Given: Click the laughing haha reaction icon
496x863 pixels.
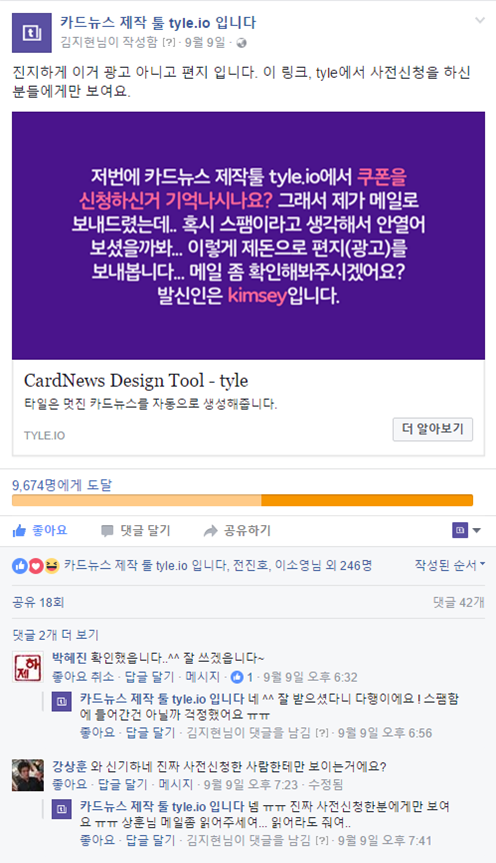Looking at the screenshot, I should [x=51, y=565].
